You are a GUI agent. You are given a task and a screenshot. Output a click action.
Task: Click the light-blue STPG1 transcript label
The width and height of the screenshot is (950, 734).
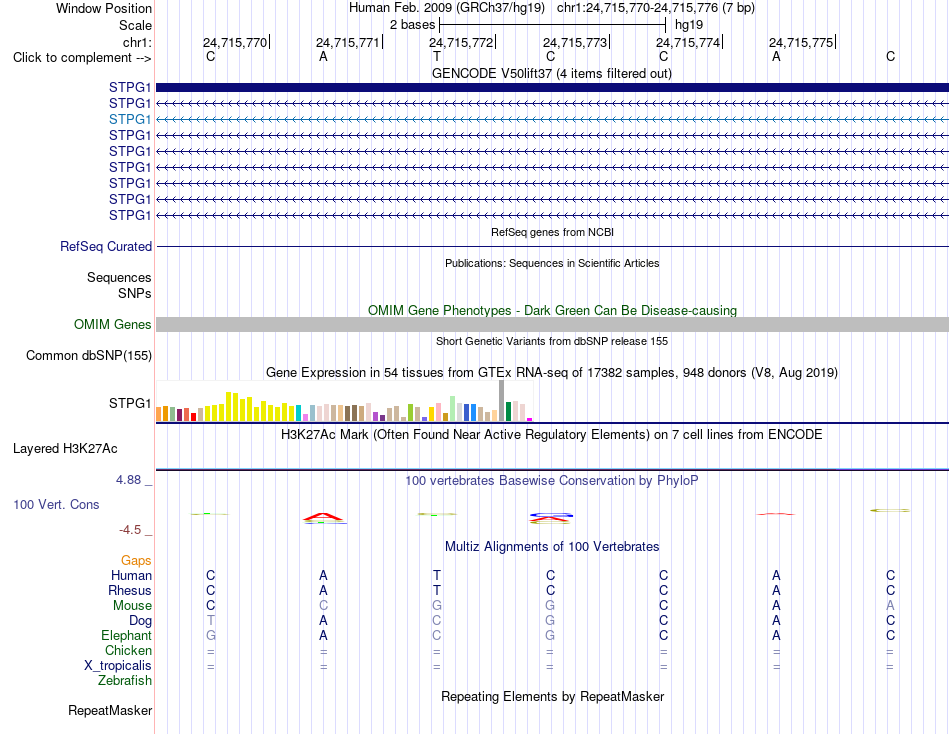(130, 119)
